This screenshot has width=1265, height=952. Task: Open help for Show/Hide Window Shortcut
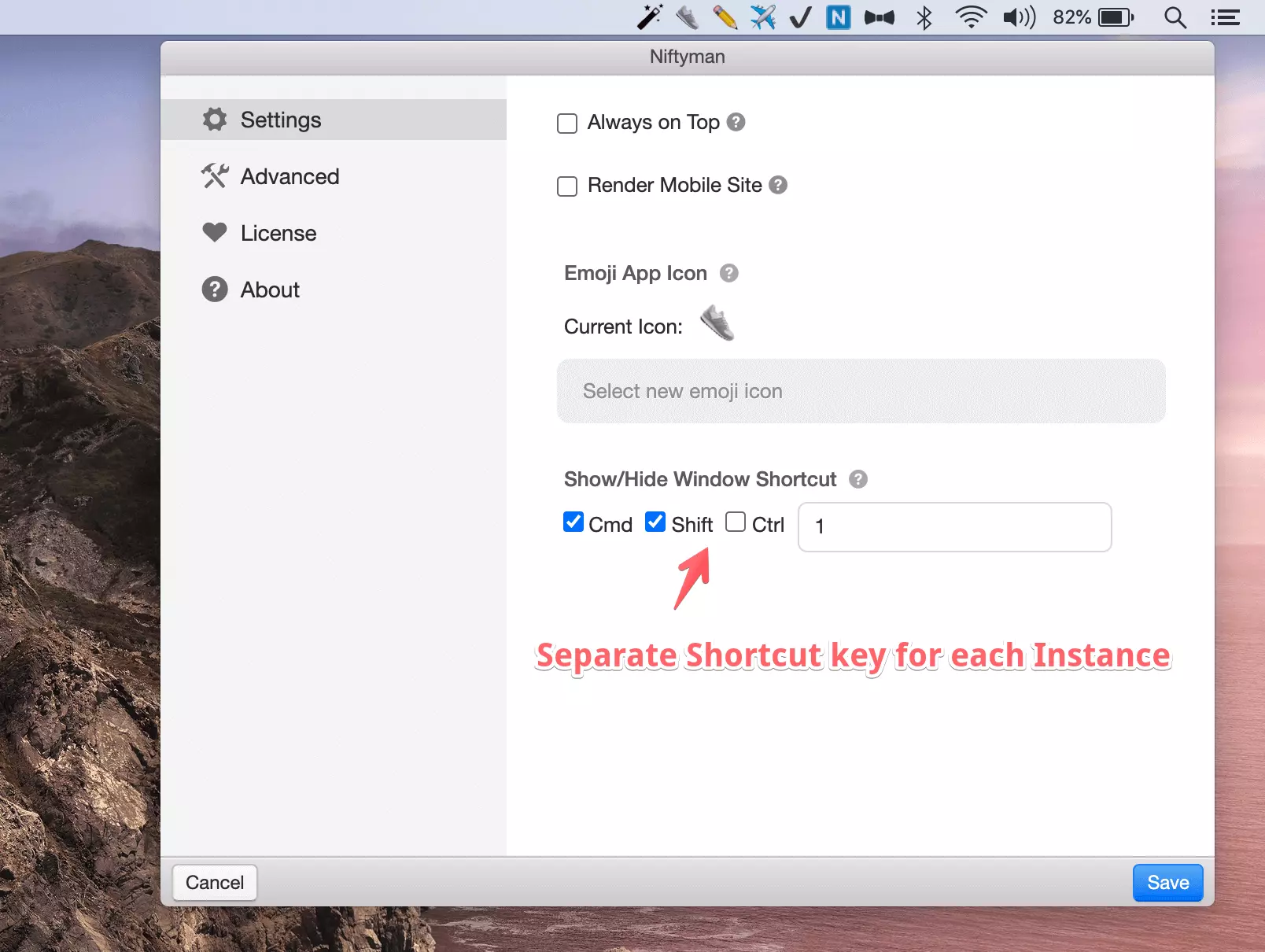click(x=857, y=479)
